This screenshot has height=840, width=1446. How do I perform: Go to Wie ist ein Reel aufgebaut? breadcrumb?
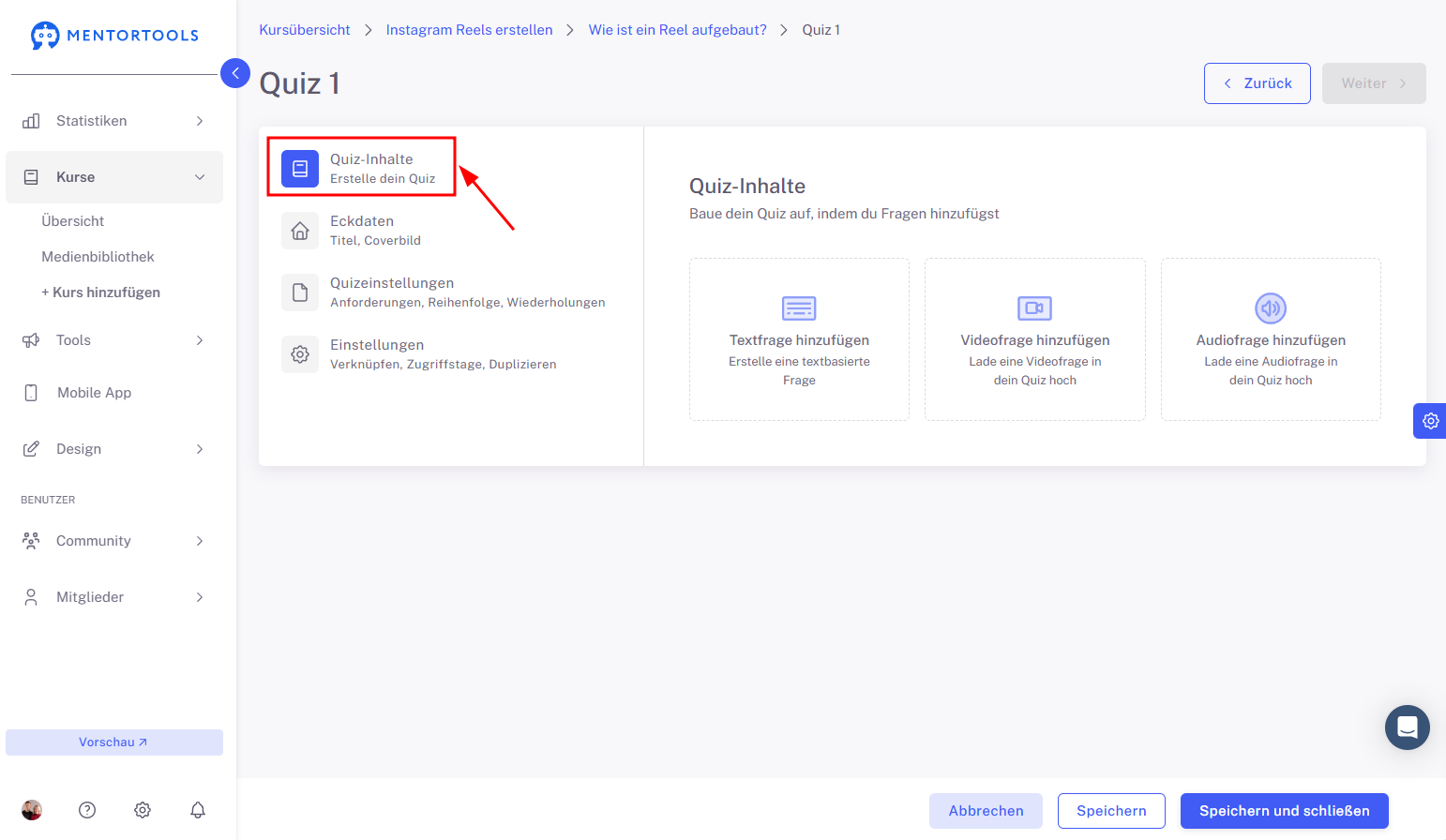(677, 30)
